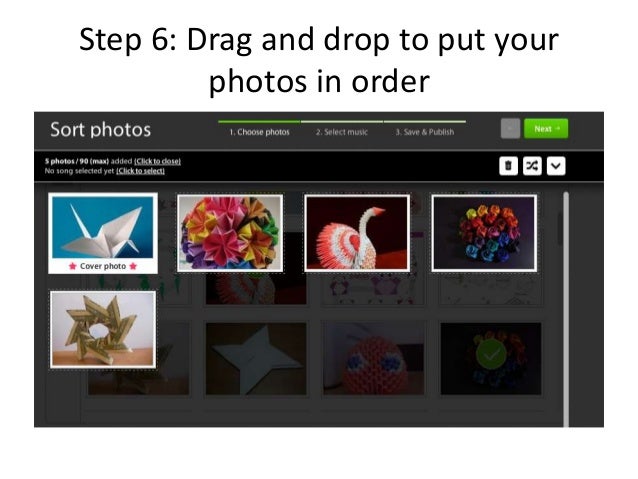
Task: Click the trash delete icon
Action: (508, 166)
